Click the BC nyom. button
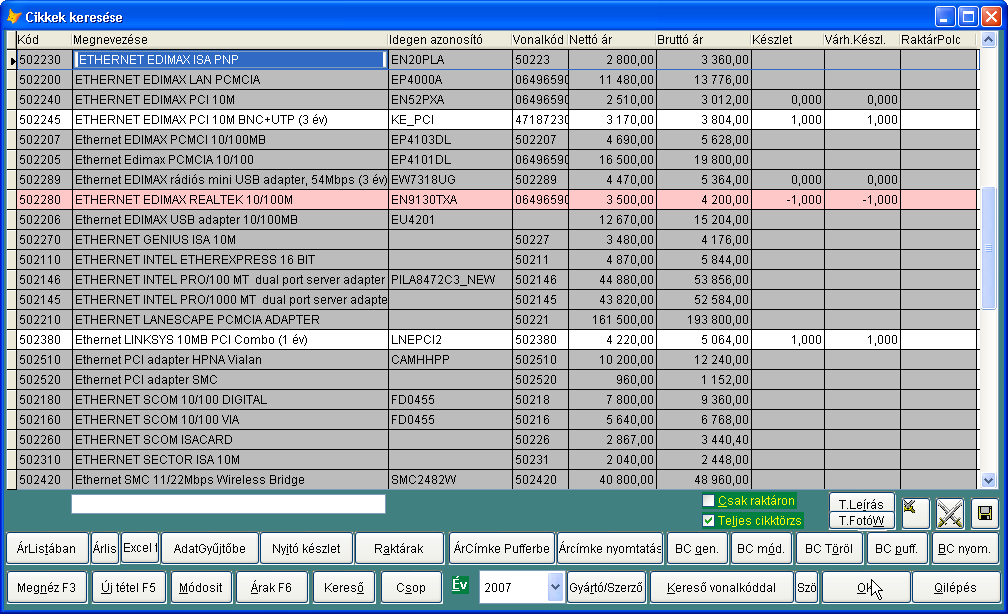Viewport: 1008px width, 614px height. pyautogui.click(x=964, y=548)
